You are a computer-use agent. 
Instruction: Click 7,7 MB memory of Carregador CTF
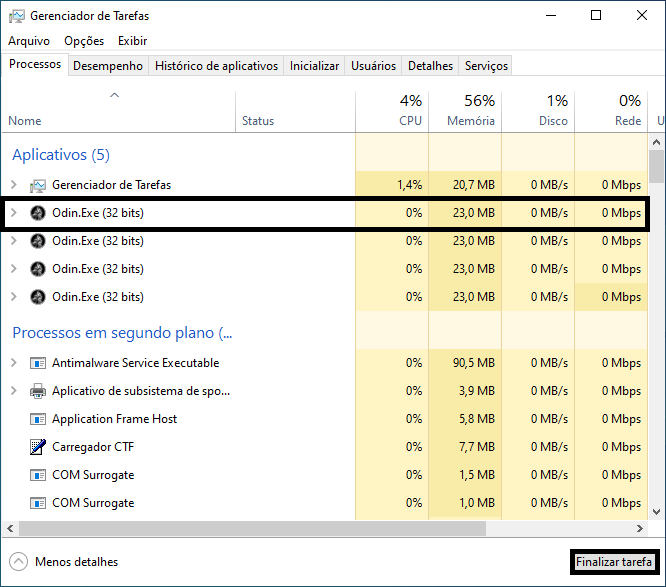pos(477,447)
